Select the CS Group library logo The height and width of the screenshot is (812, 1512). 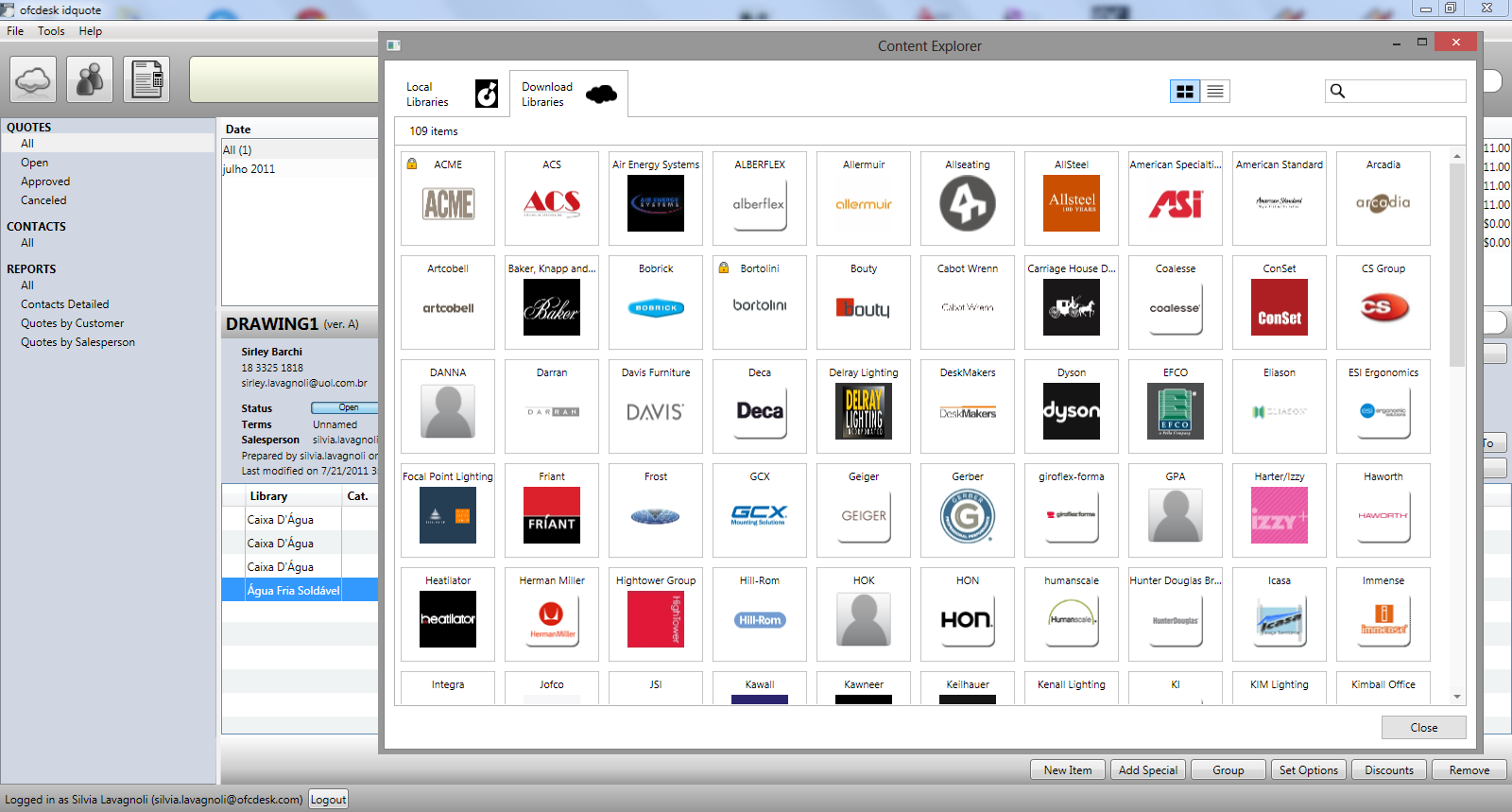pyautogui.click(x=1383, y=307)
